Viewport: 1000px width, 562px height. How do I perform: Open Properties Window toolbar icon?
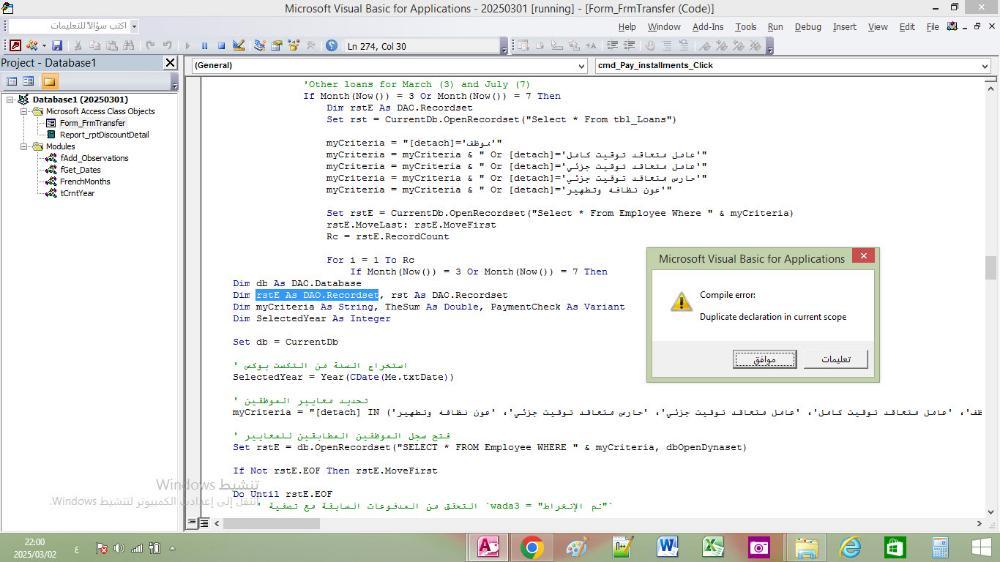(277, 46)
